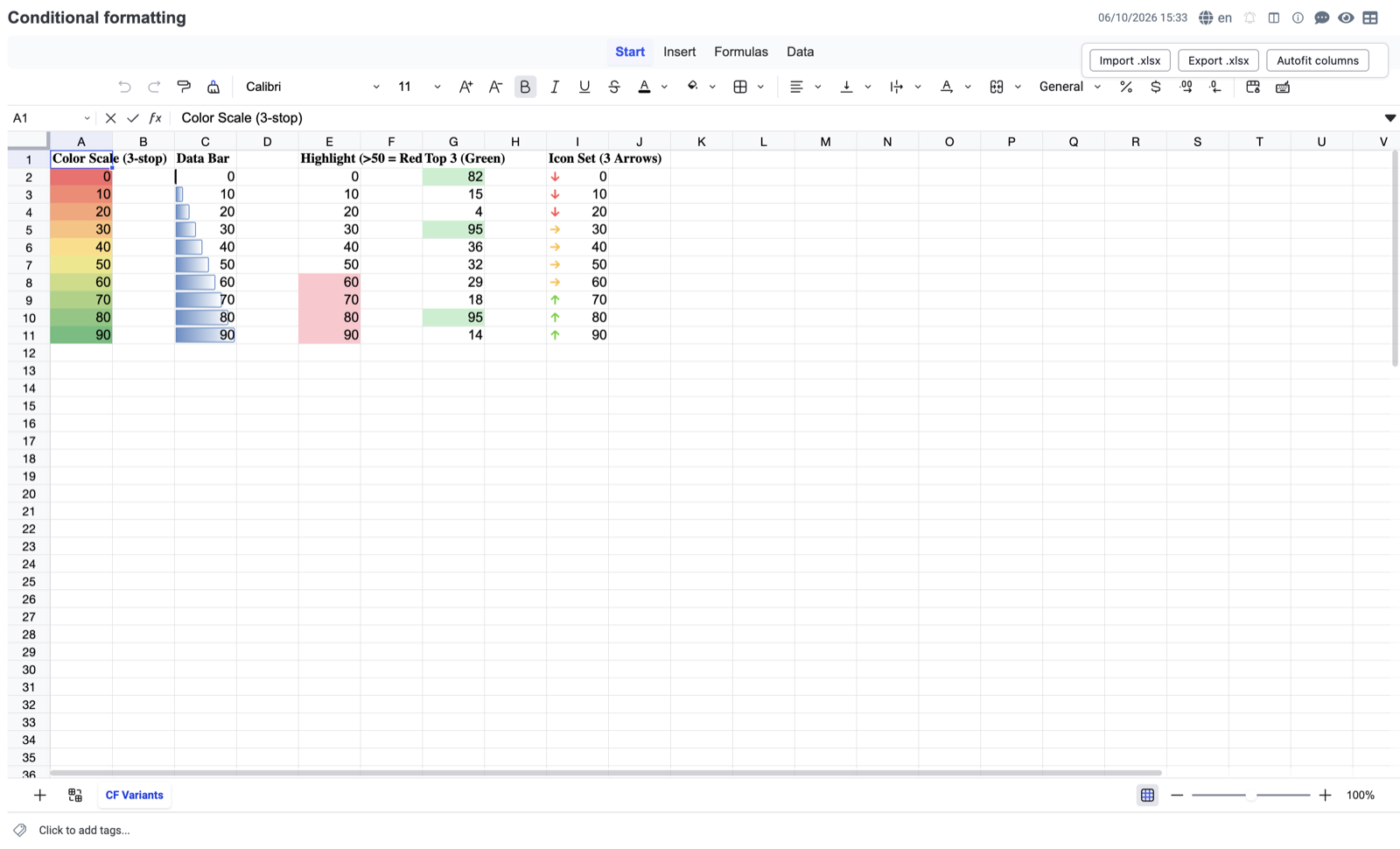Click the Export .xlsx button

coord(1218,60)
